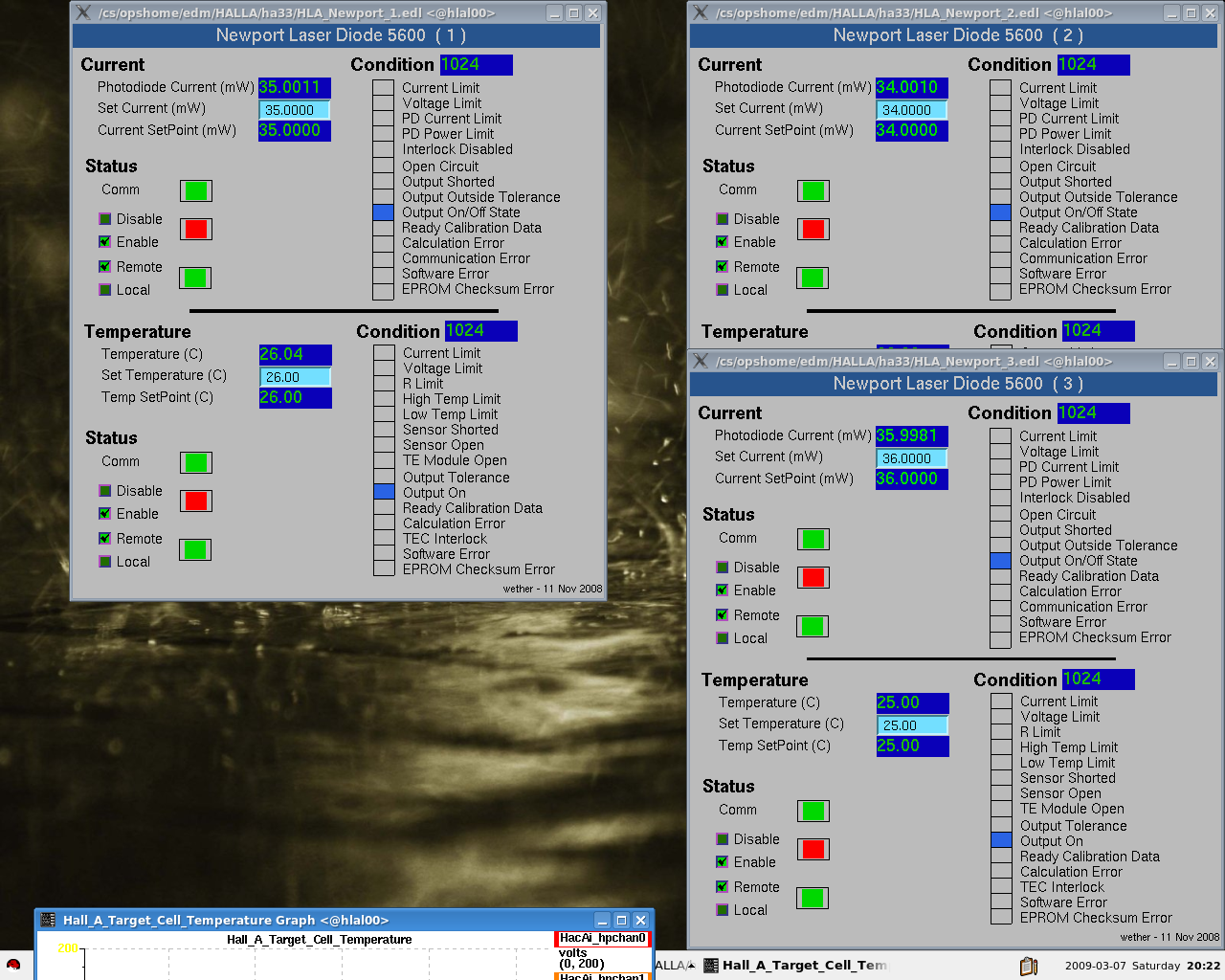Click blue Output On/Off State bit in window 3
This screenshot has height=980, width=1225.
[1000, 561]
